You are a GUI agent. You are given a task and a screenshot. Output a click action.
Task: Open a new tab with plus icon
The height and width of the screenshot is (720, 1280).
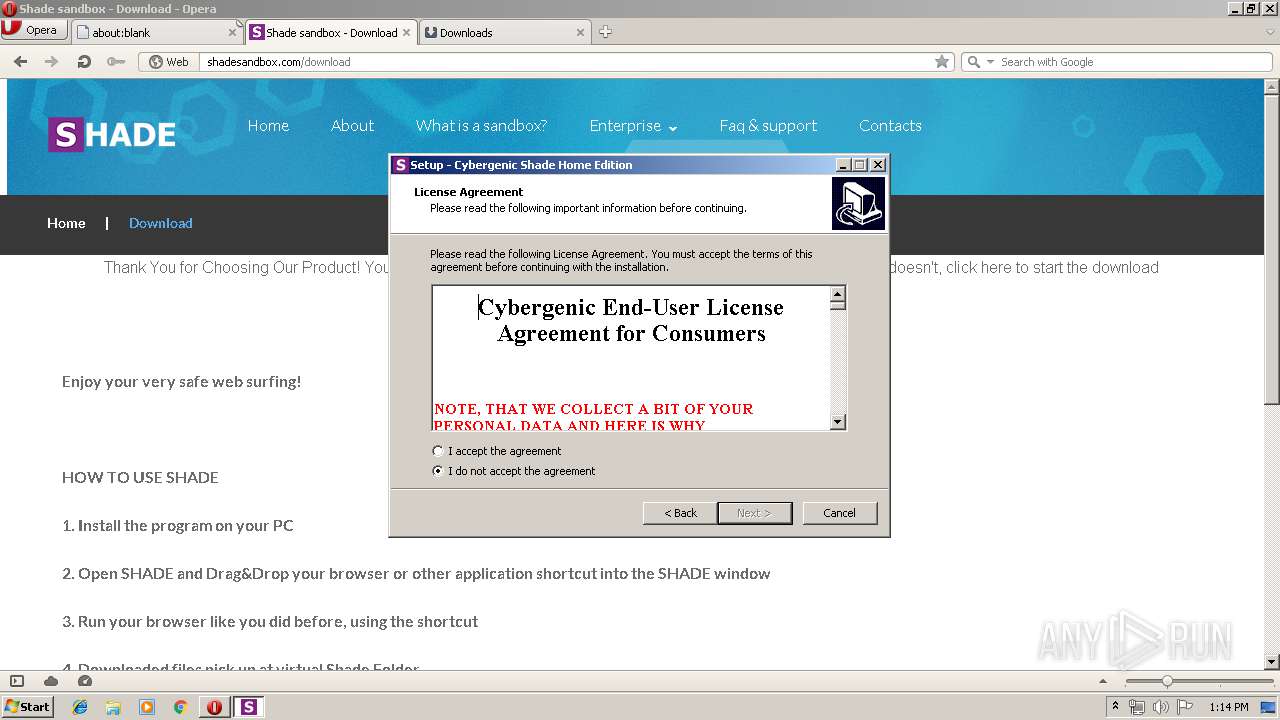point(605,32)
